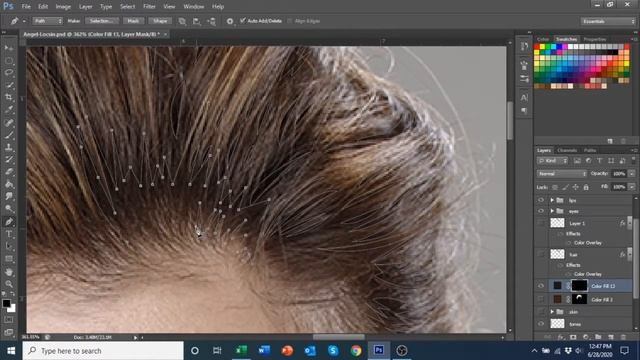The width and height of the screenshot is (640, 360).
Task: Select the Type tool
Action: point(9,234)
